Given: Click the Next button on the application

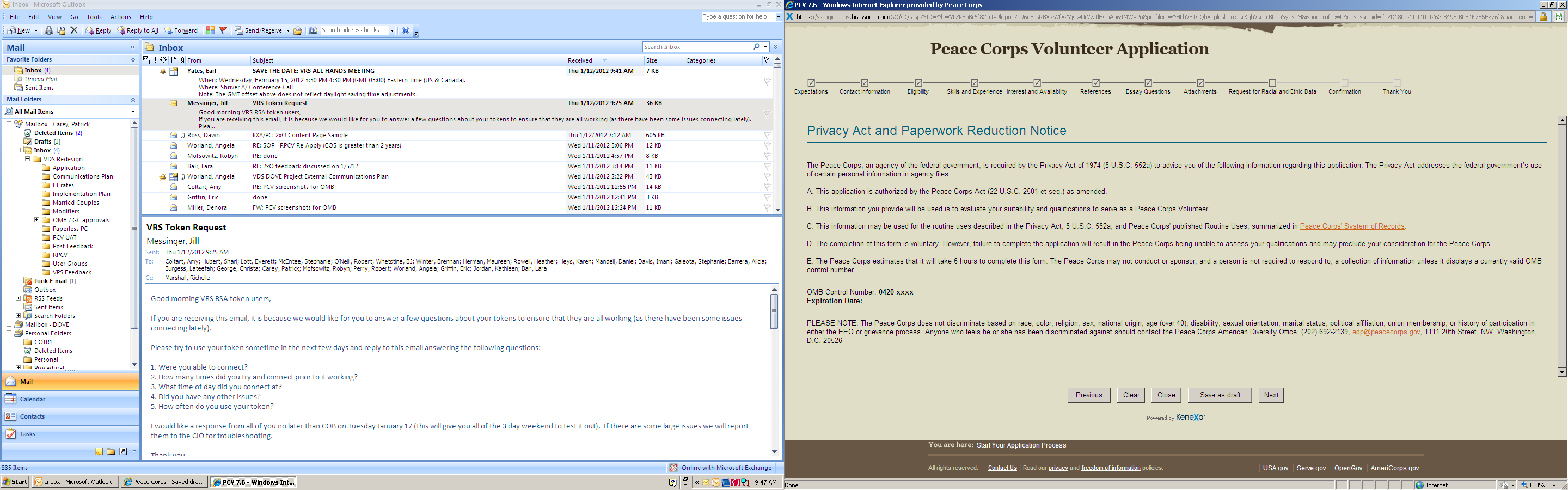Looking at the screenshot, I should 1271,395.
